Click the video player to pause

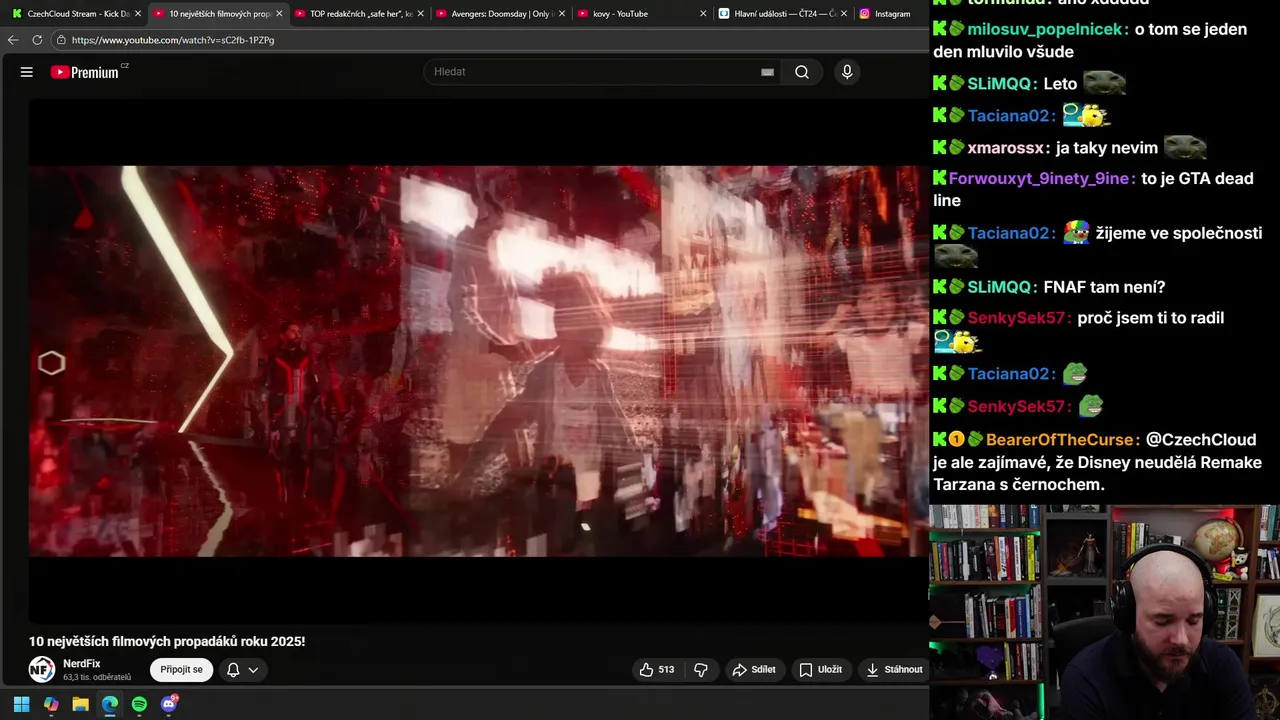click(478, 361)
